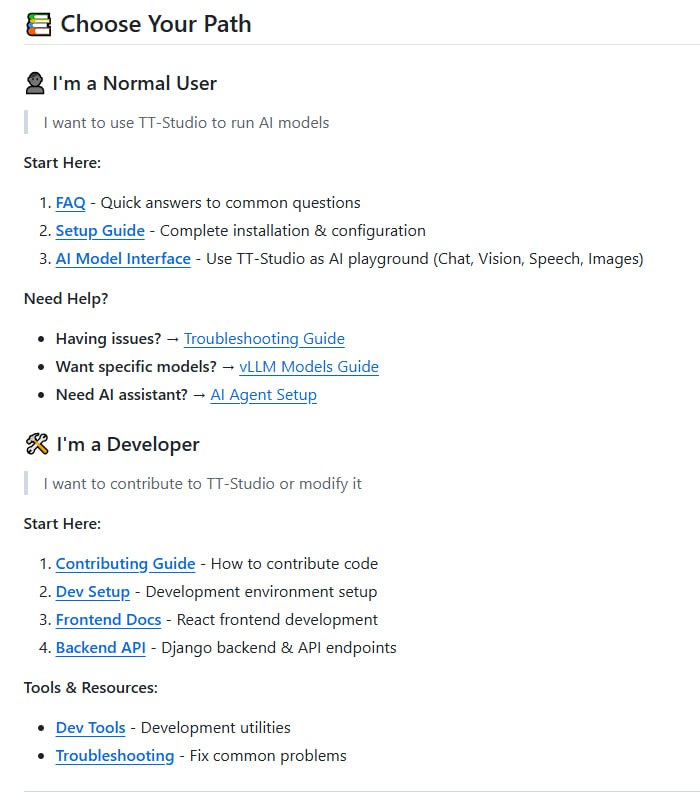Viewport: 700px width, 792px height.
Task: Visit the vLLM Models Guide link
Action: (309, 367)
